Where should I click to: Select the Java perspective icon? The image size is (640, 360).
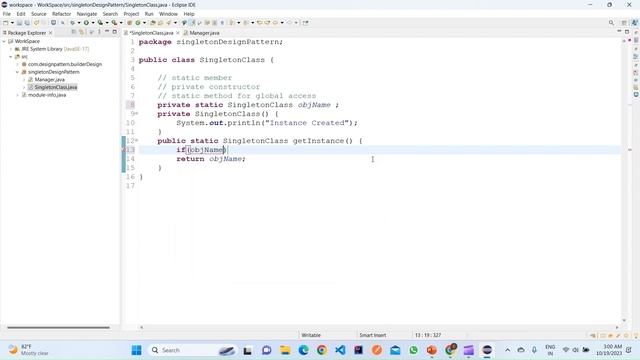coord(634,23)
